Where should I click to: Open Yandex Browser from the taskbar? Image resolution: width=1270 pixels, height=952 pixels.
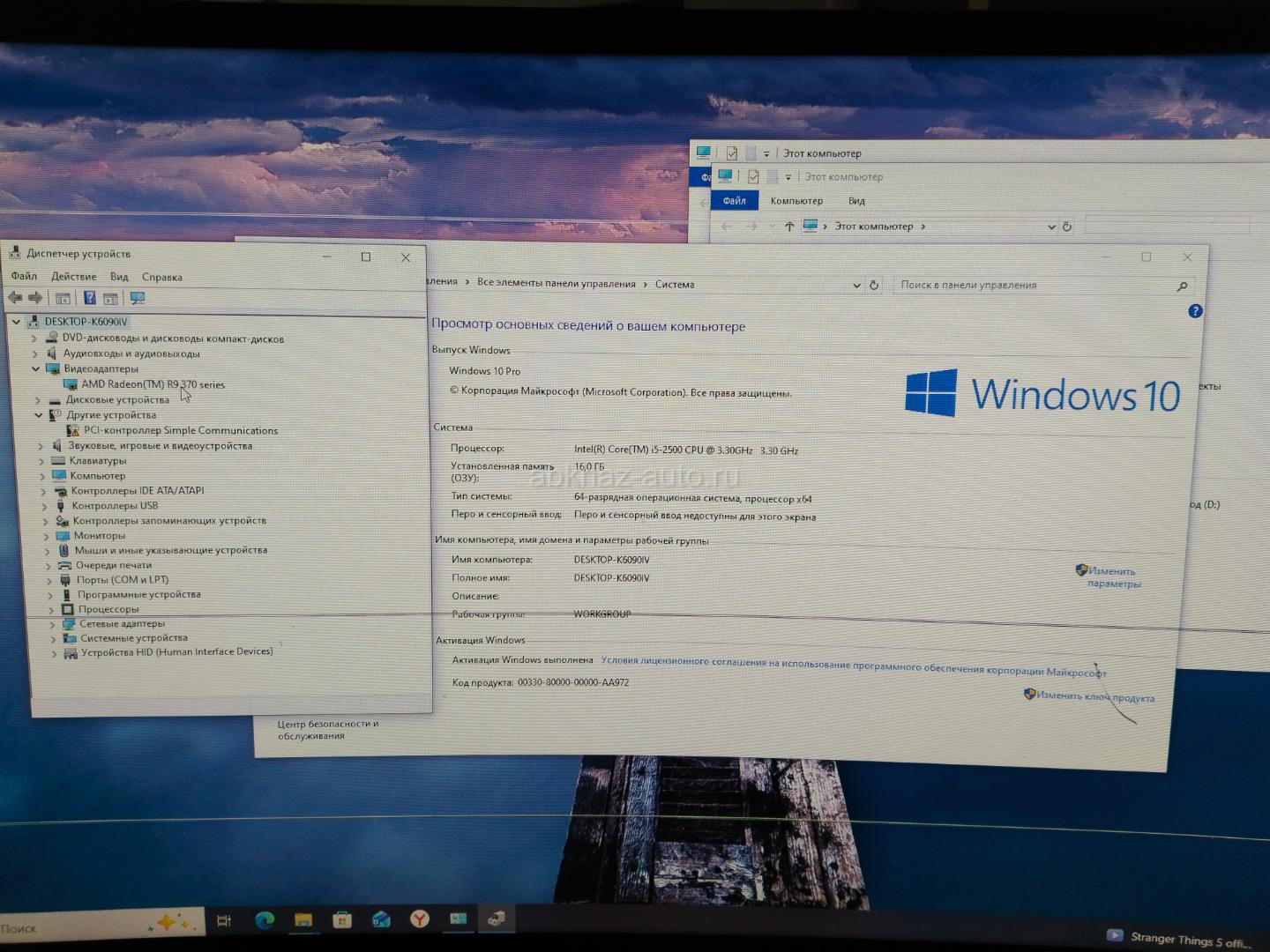[x=420, y=919]
